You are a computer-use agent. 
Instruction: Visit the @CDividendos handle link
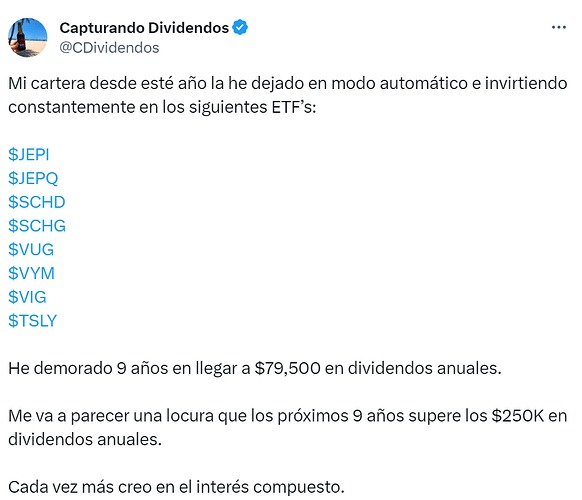109,48
